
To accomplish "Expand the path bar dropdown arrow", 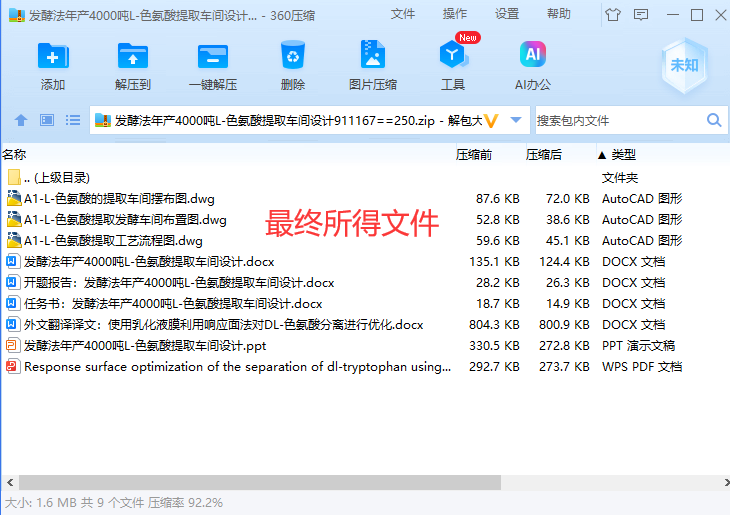I will click(515, 120).
